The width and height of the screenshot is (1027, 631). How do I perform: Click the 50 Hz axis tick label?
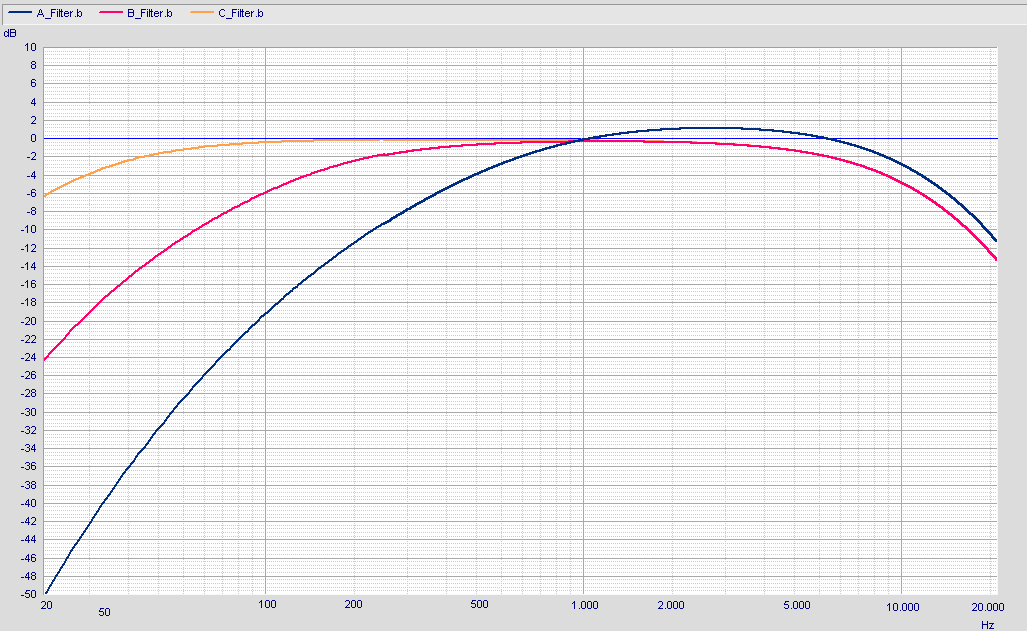click(104, 610)
